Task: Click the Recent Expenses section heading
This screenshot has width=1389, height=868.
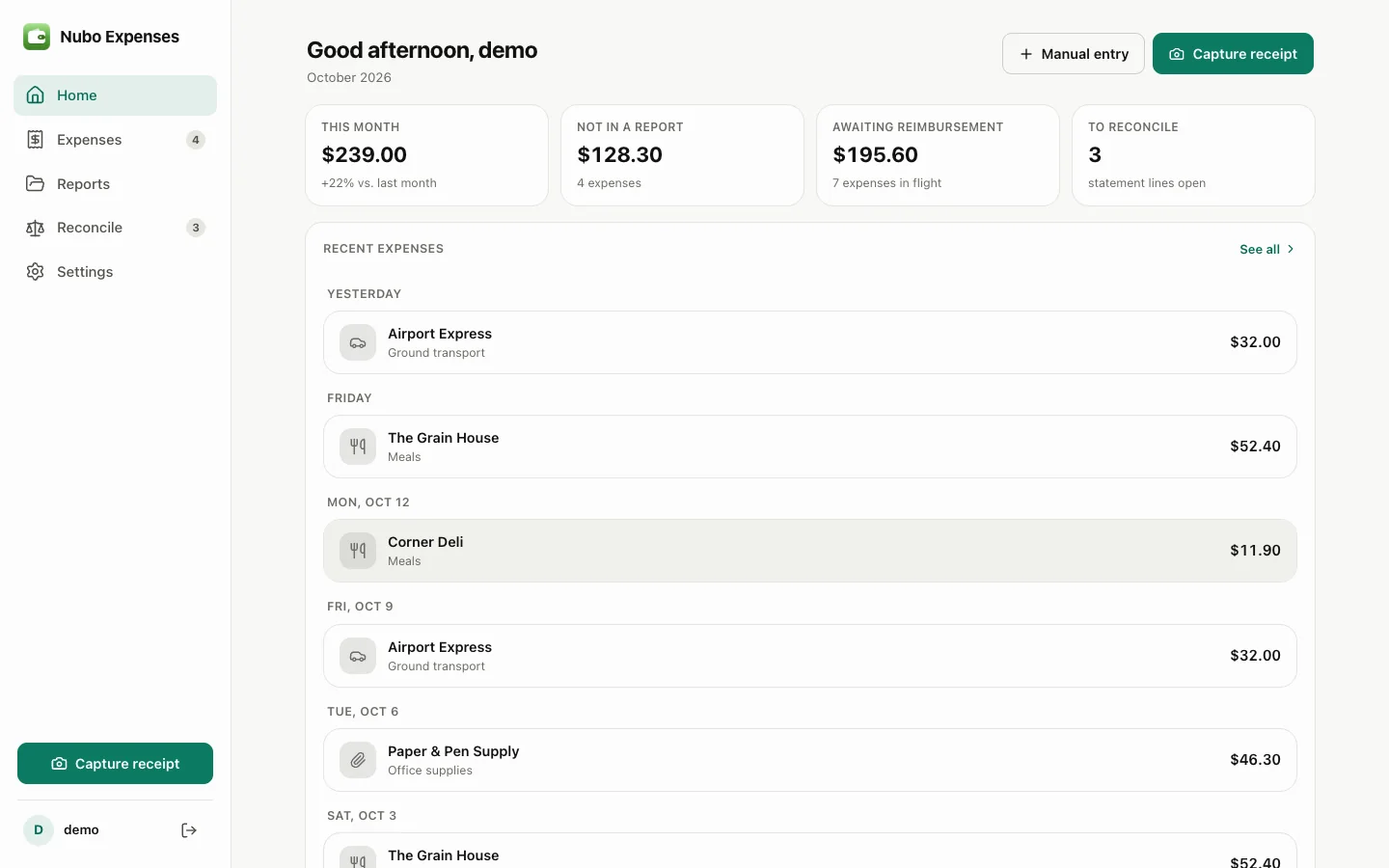Action: 383,249
